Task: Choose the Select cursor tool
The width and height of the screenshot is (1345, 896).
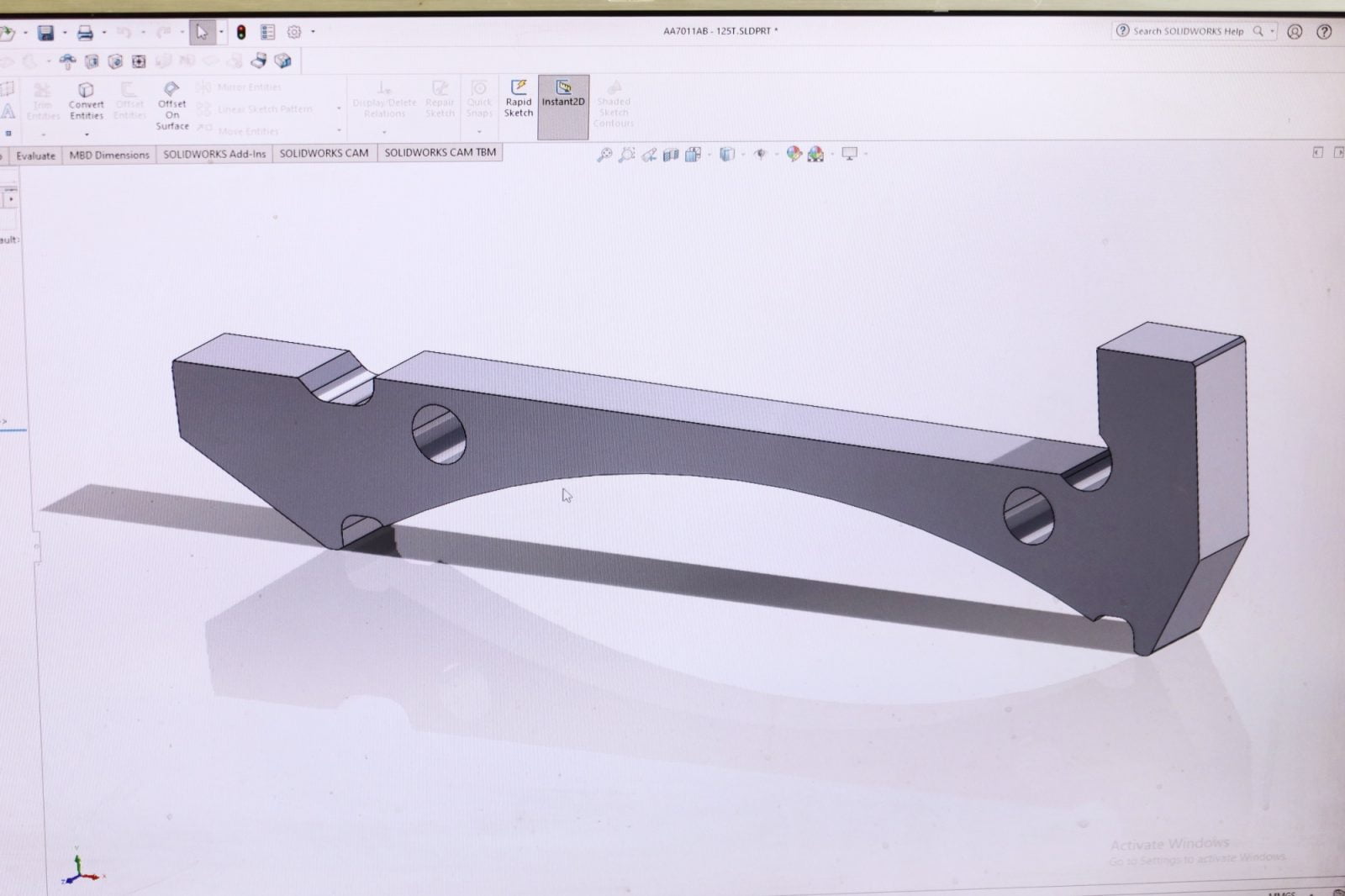Action: tap(202, 32)
